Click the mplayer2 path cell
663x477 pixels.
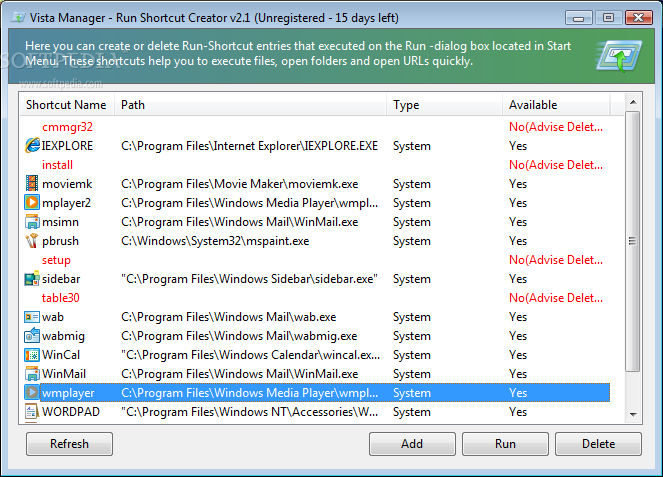pos(249,203)
